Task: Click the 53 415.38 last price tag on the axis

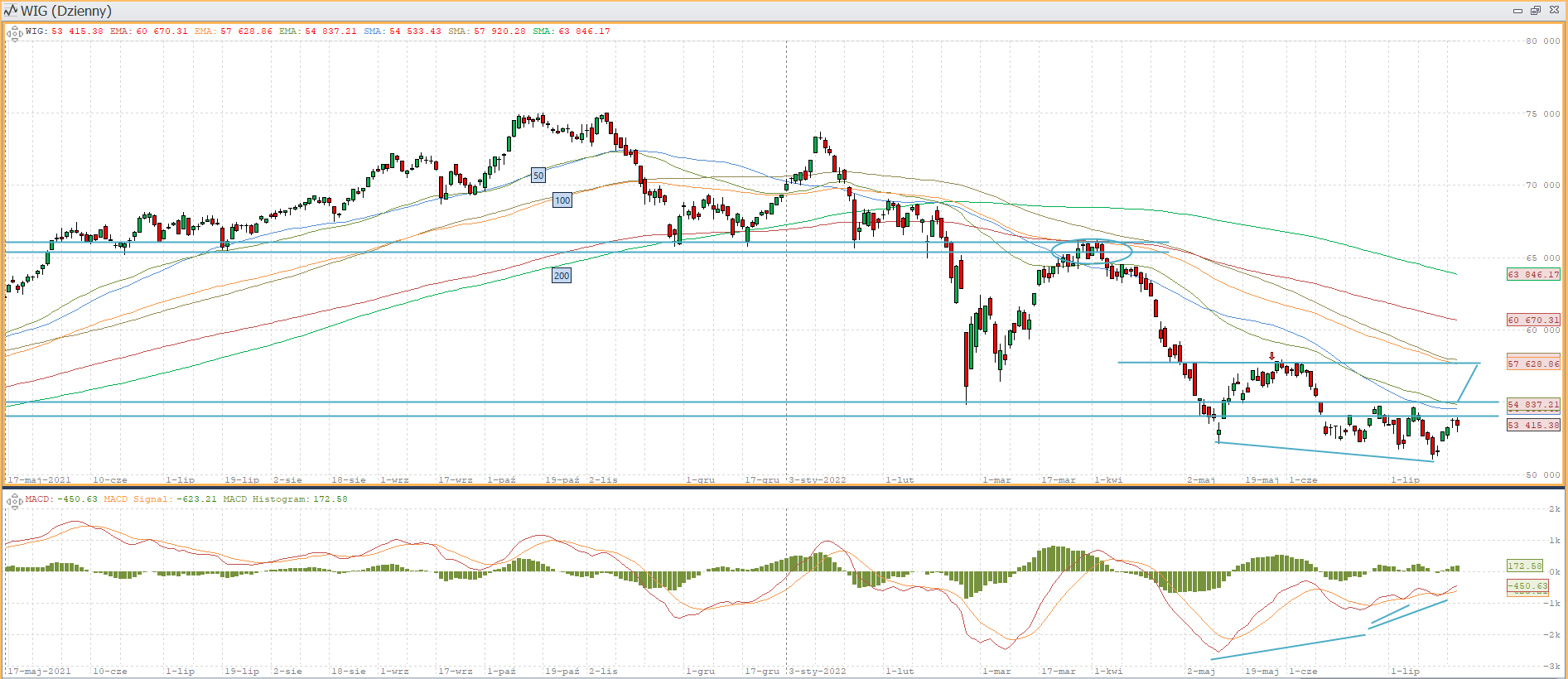Action: (x=1533, y=425)
